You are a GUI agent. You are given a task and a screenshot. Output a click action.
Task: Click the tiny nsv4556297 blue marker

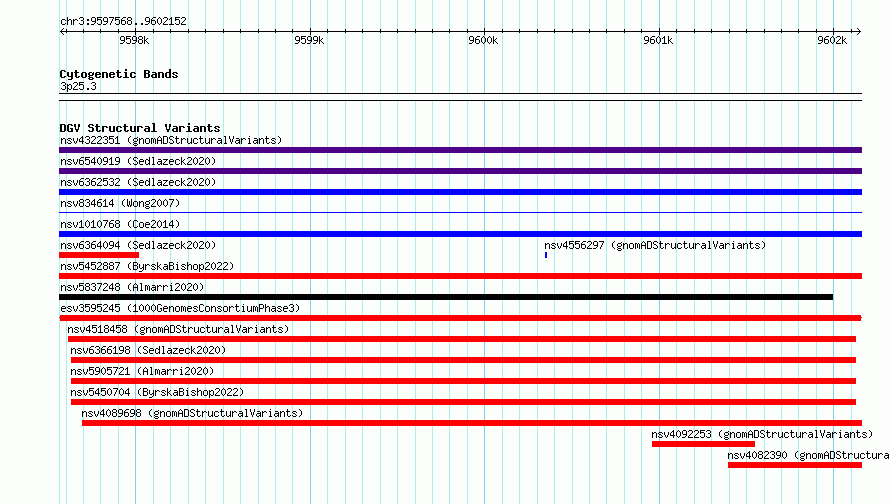(546, 255)
